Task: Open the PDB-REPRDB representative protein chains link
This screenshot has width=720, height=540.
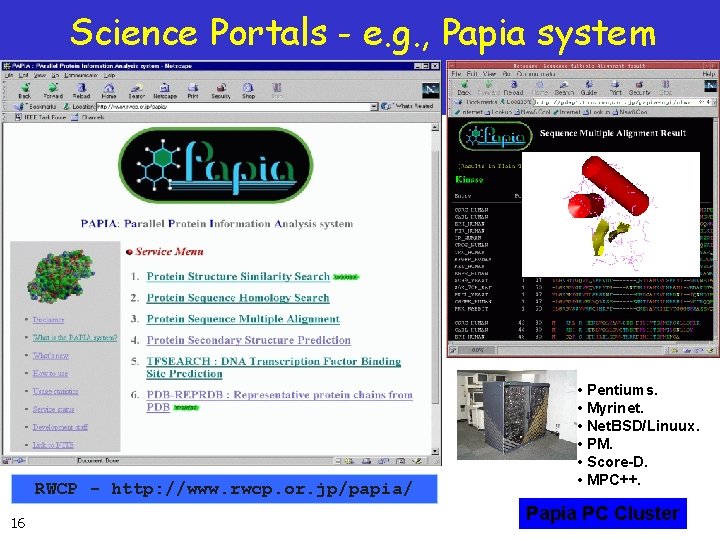Action: [279, 401]
